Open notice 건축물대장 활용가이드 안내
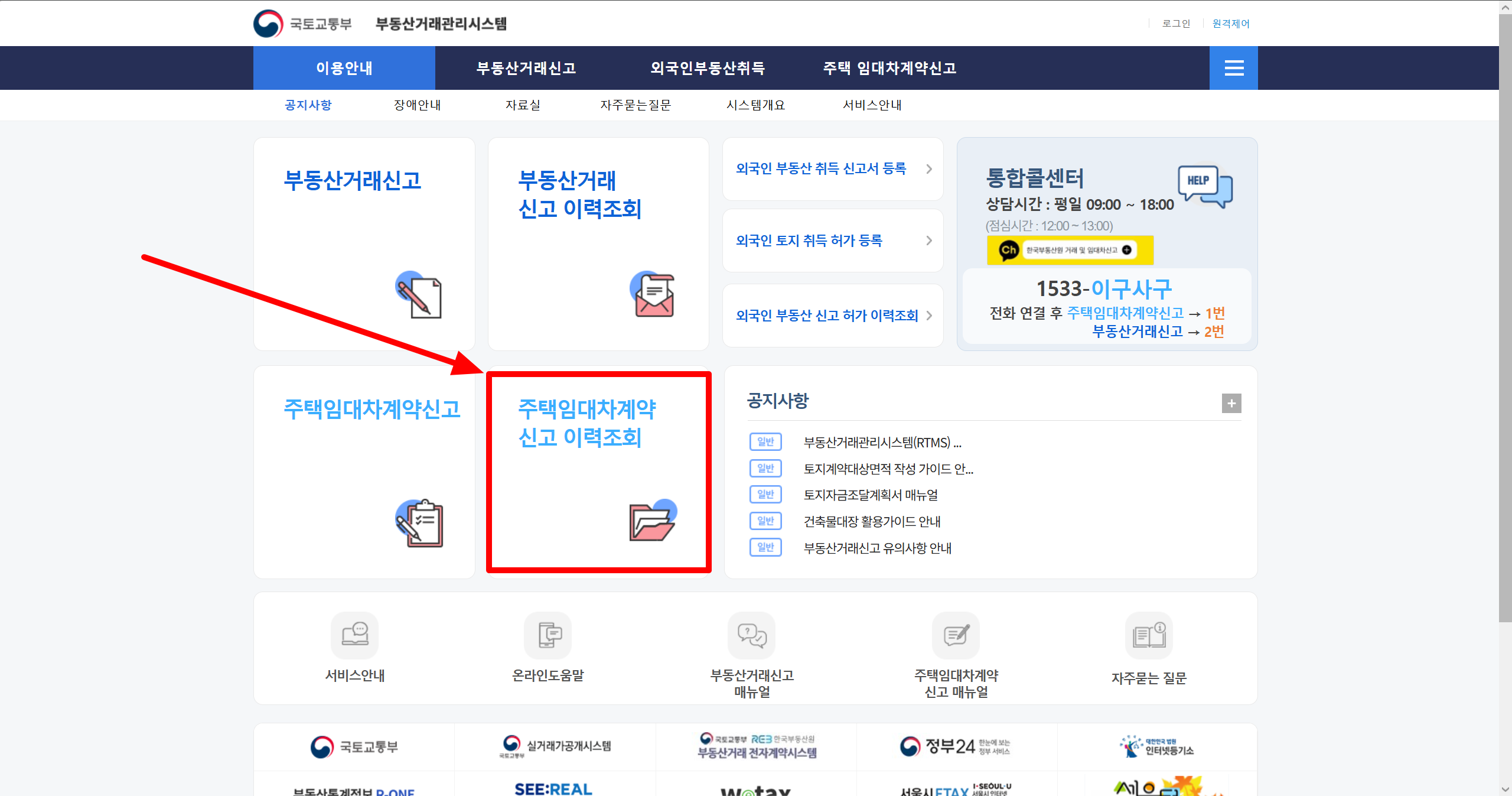Viewport: 1512px width, 796px height. pos(872,522)
